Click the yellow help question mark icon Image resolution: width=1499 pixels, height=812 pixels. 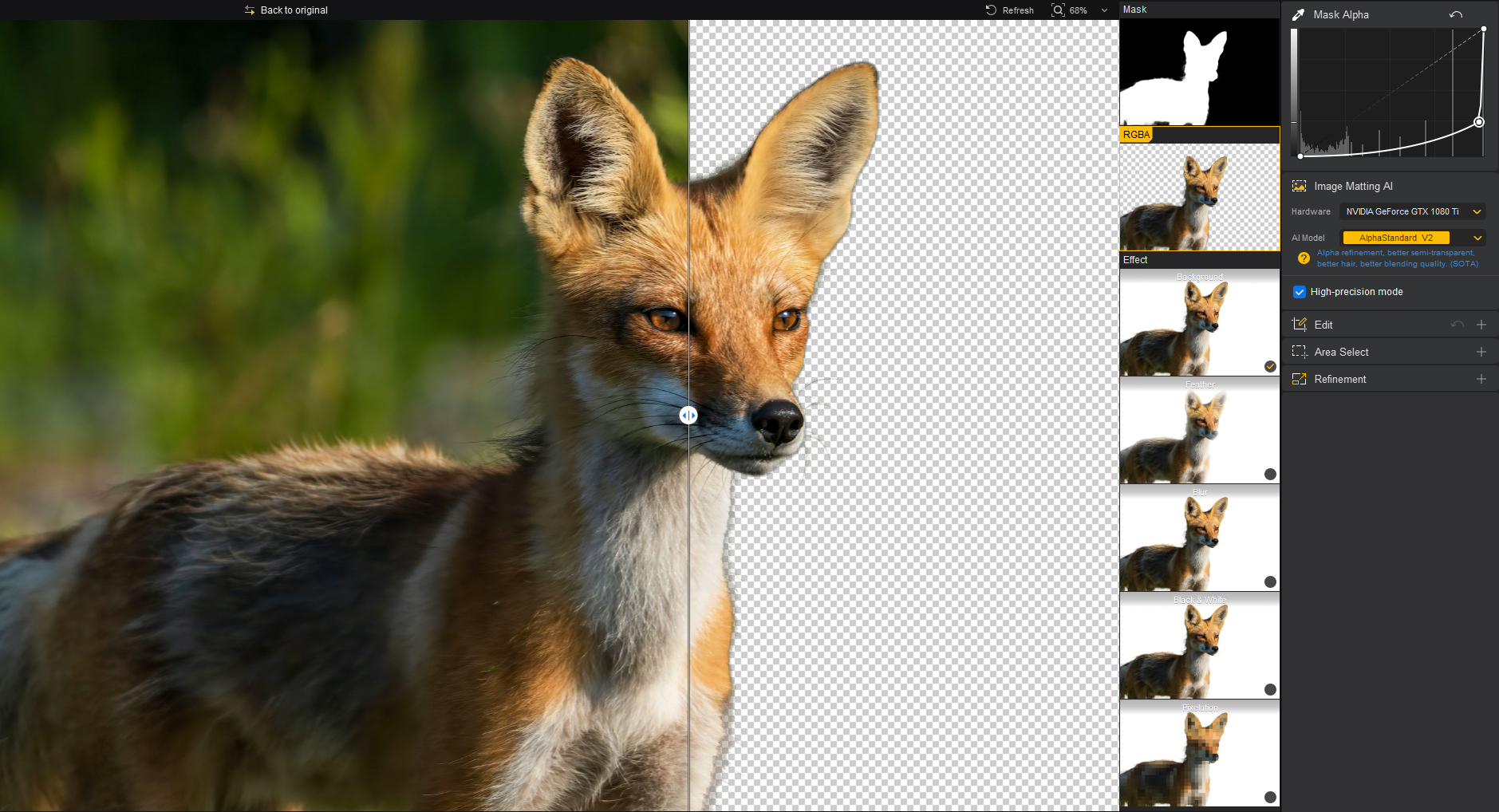[x=1304, y=258]
